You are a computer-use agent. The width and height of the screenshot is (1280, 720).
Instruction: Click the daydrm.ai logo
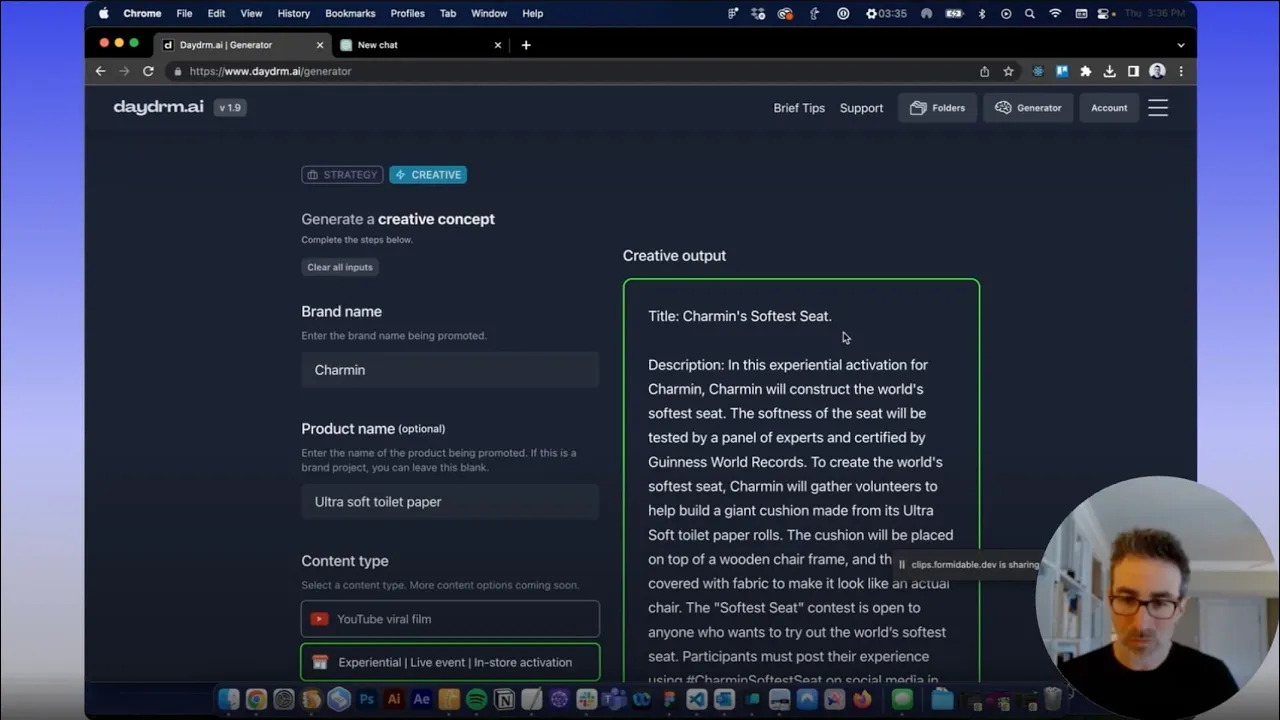(158, 107)
